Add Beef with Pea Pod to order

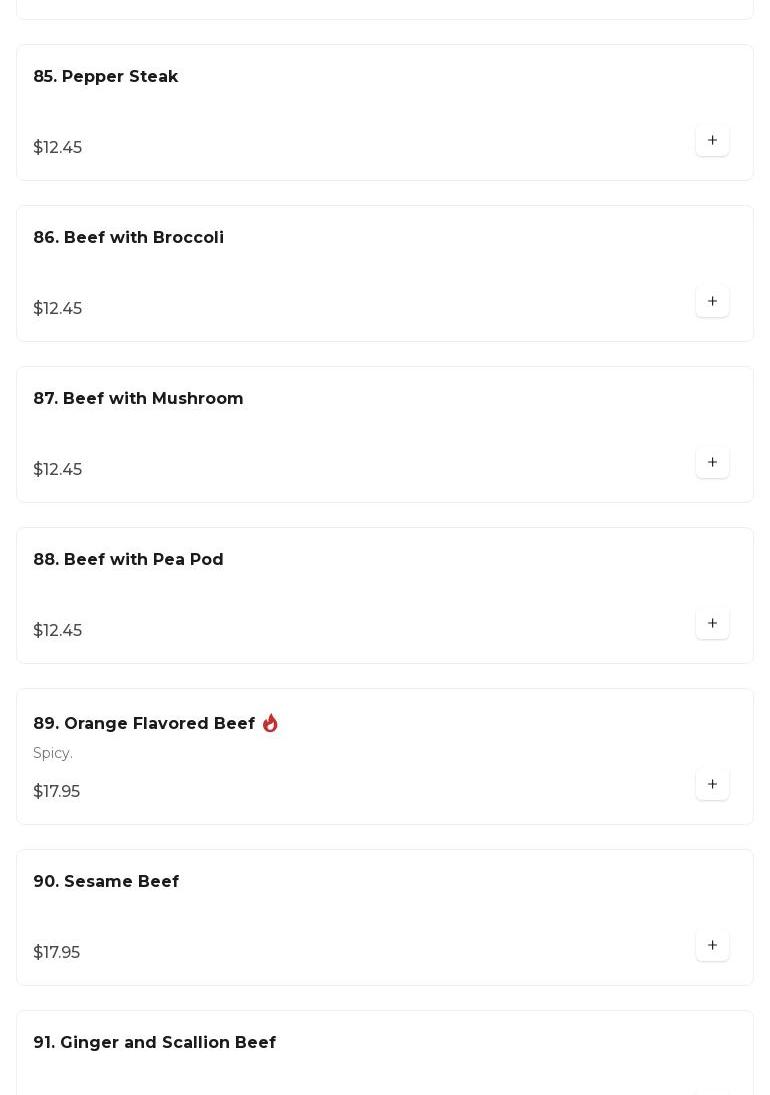click(x=712, y=624)
